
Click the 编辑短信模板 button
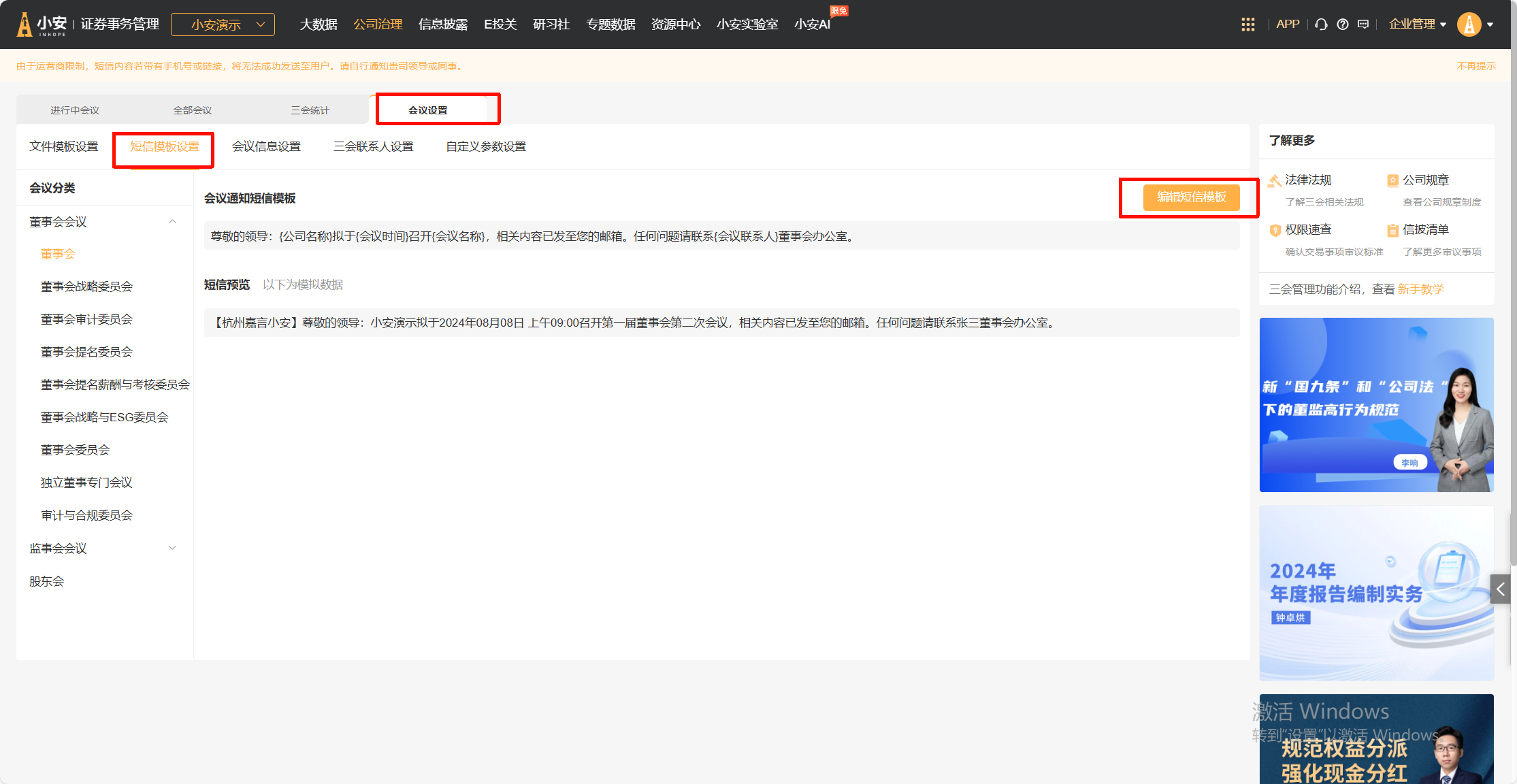pyautogui.click(x=1191, y=197)
